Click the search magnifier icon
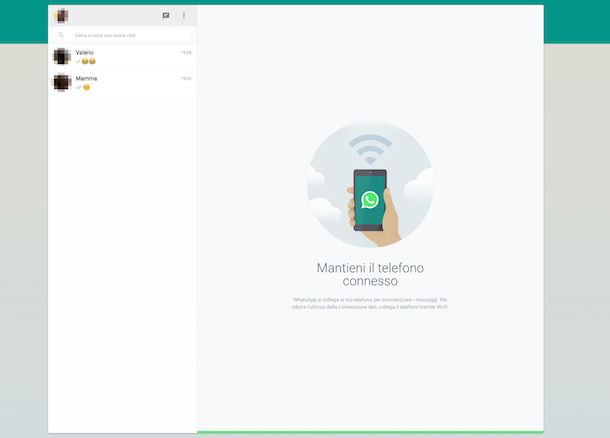Screen dimensions: 610x438 pos(61,35)
